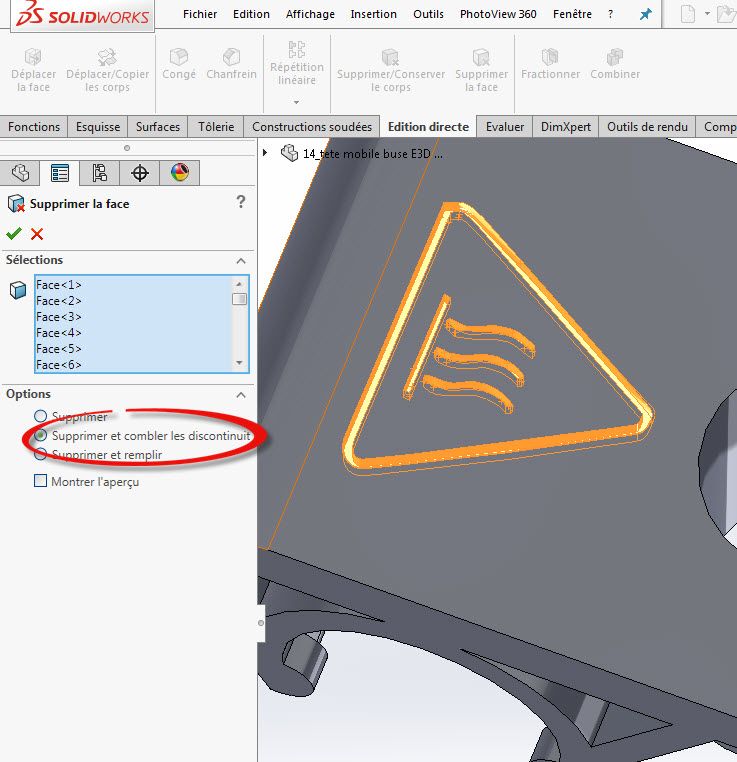Screen dimensions: 737x762
Task: Open the New document dropdown arrow
Action: 707,14
